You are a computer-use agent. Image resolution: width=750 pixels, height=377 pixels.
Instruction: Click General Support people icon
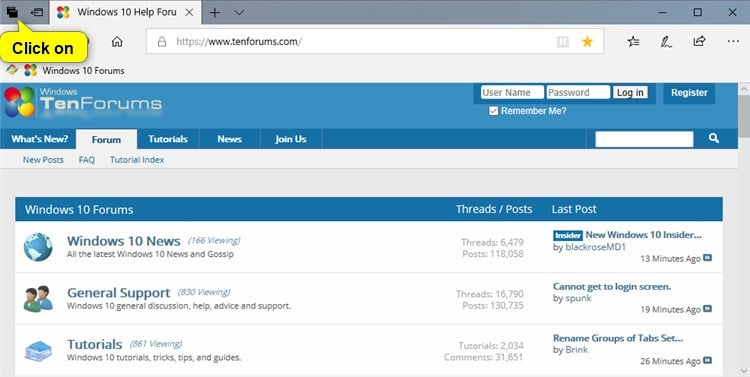click(38, 299)
